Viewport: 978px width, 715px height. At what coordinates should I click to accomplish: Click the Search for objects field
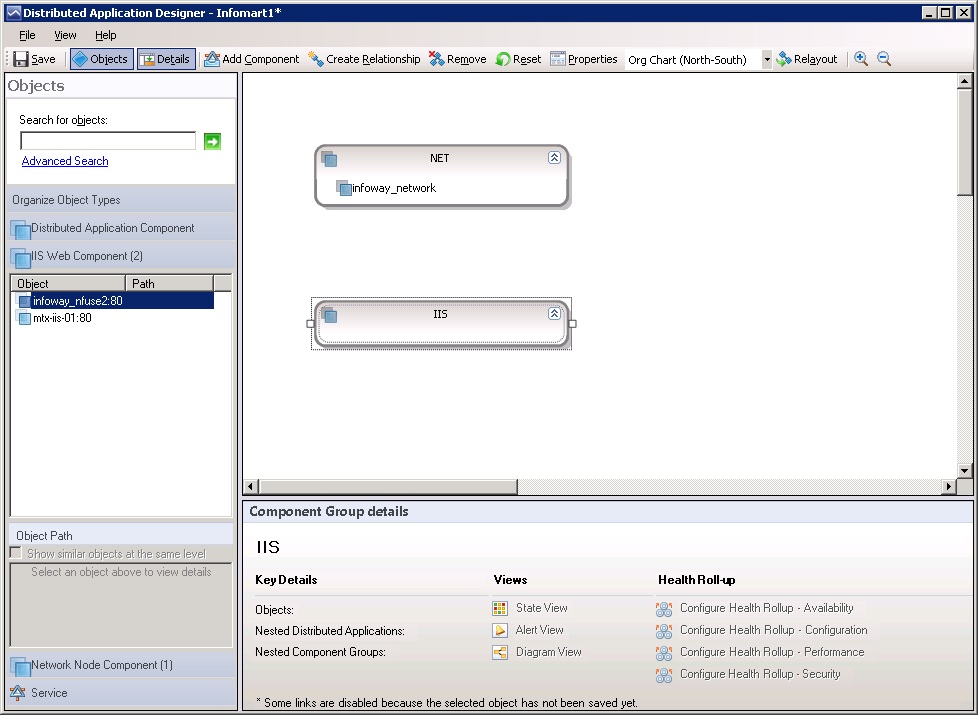108,141
